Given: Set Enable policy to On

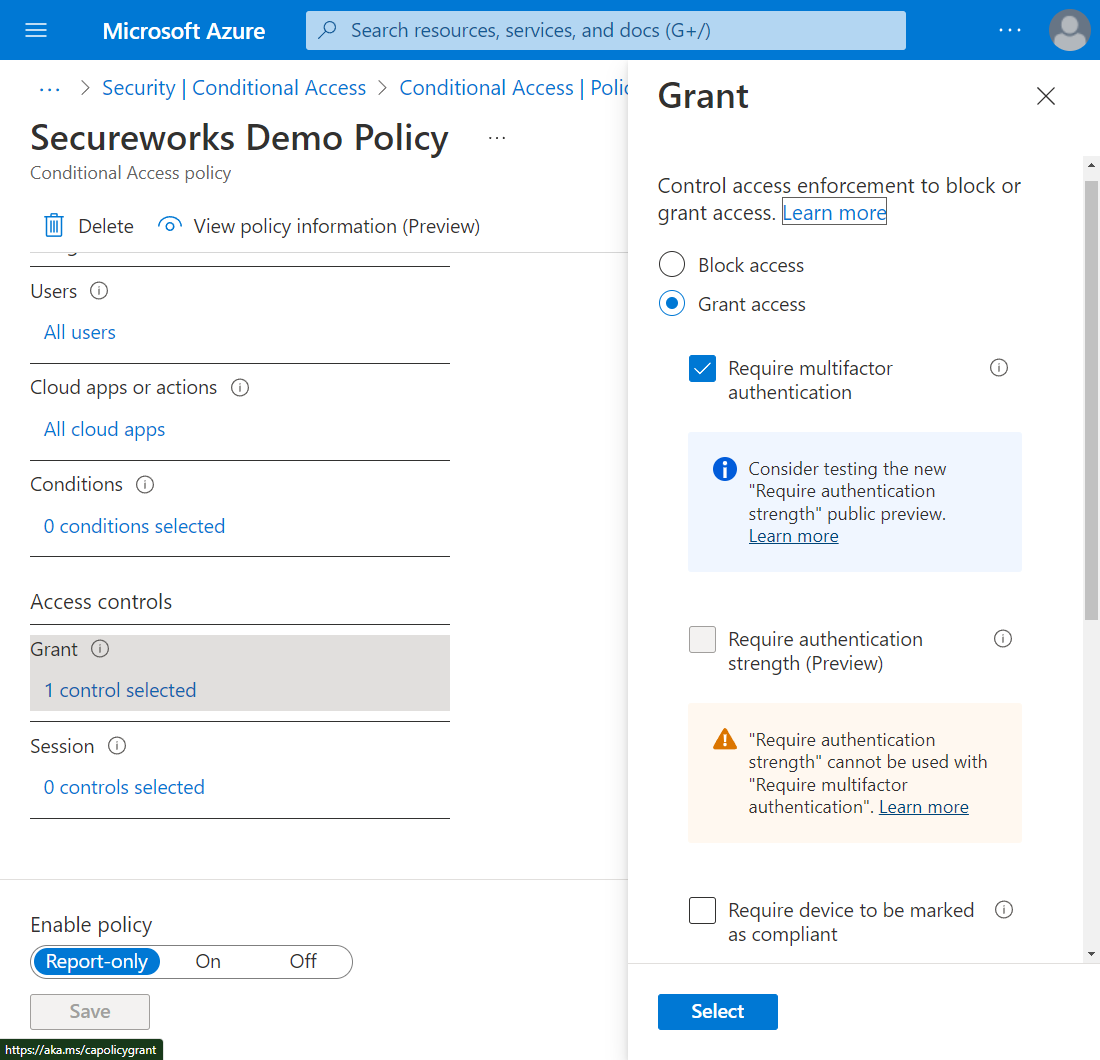Looking at the screenshot, I should pyautogui.click(x=208, y=961).
